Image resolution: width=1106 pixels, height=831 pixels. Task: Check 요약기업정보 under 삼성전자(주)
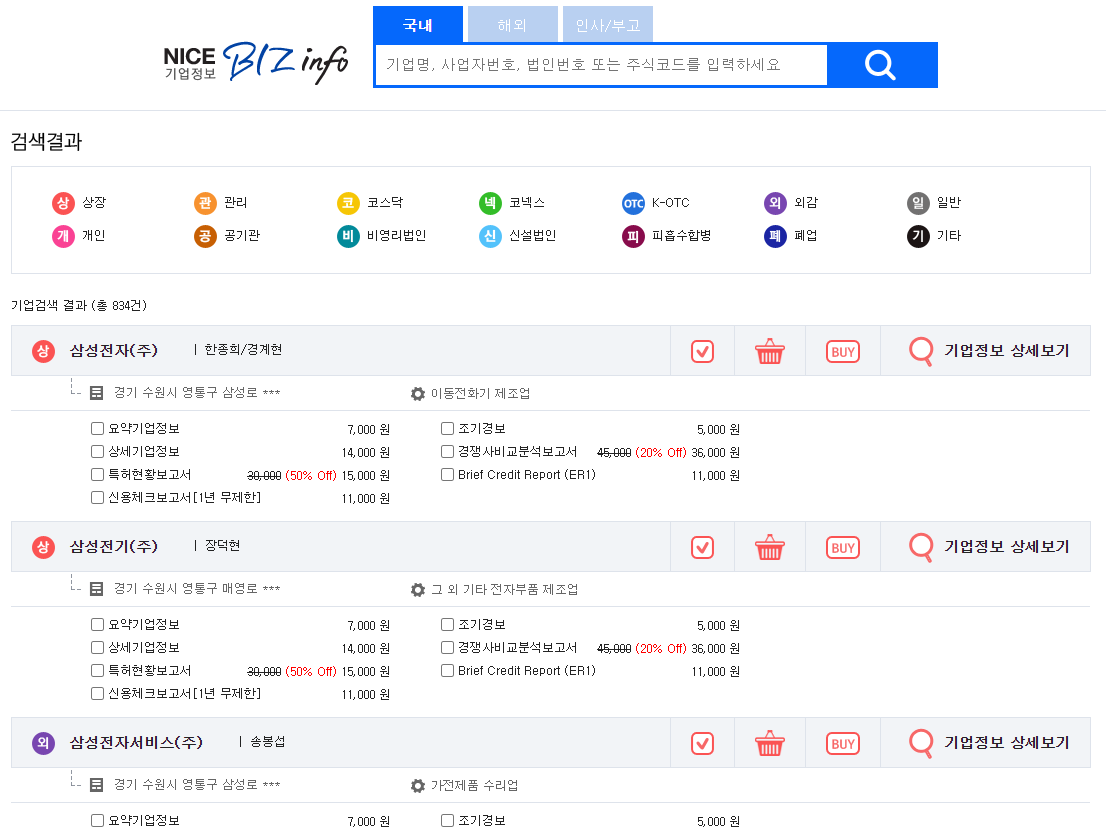pos(98,429)
